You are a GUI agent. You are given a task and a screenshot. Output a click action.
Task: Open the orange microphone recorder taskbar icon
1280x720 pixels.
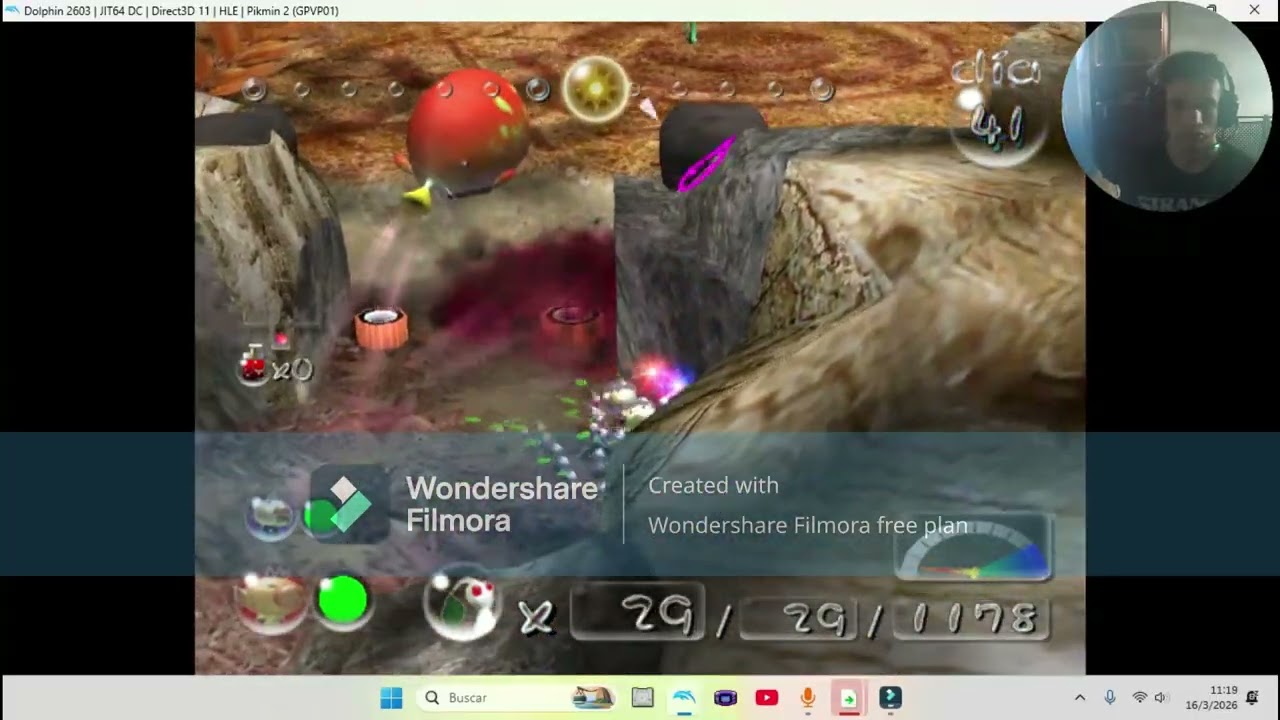coord(808,697)
